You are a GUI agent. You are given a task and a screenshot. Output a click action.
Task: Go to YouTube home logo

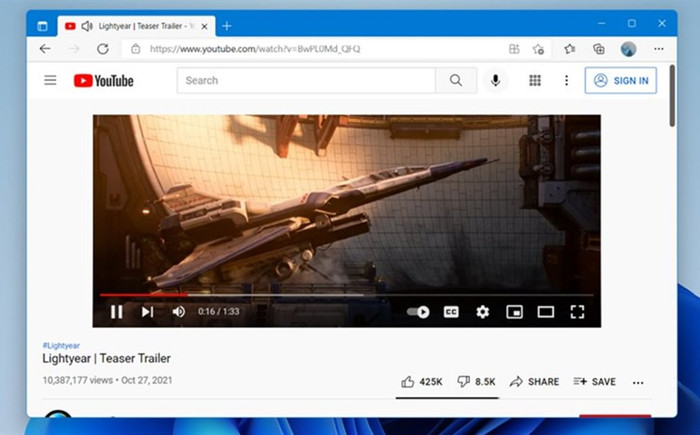[104, 80]
